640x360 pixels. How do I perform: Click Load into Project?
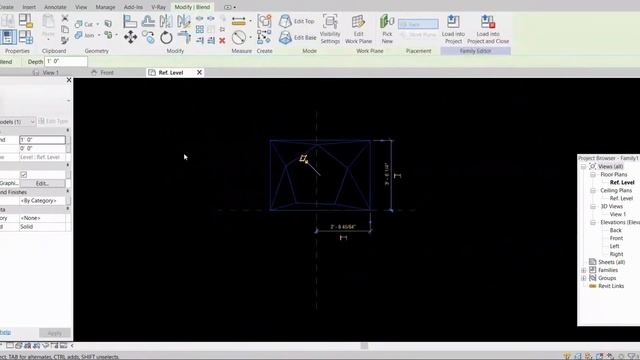tap(453, 29)
